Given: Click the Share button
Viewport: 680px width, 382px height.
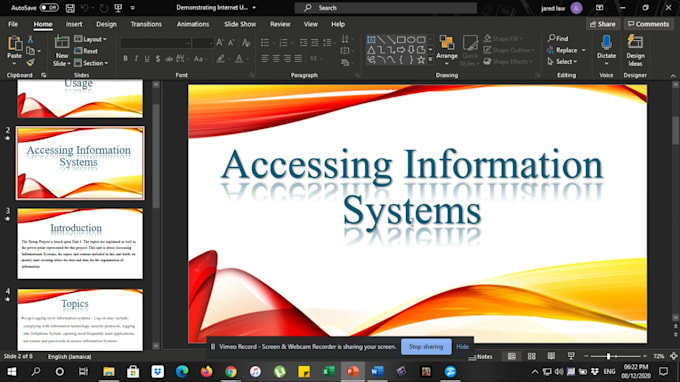Looking at the screenshot, I should click(603, 24).
